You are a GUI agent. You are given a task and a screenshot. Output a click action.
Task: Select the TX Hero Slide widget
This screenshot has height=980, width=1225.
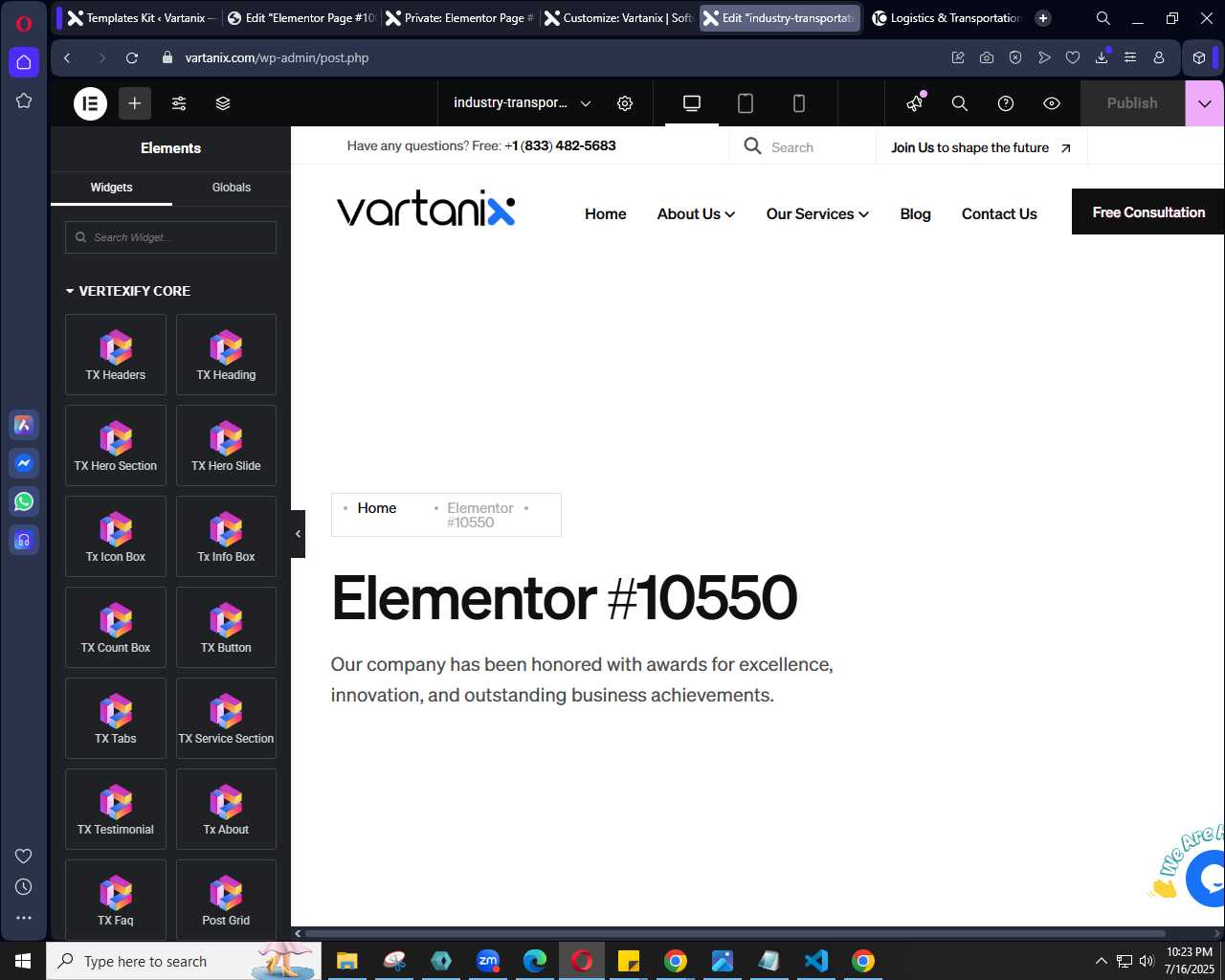pos(226,446)
